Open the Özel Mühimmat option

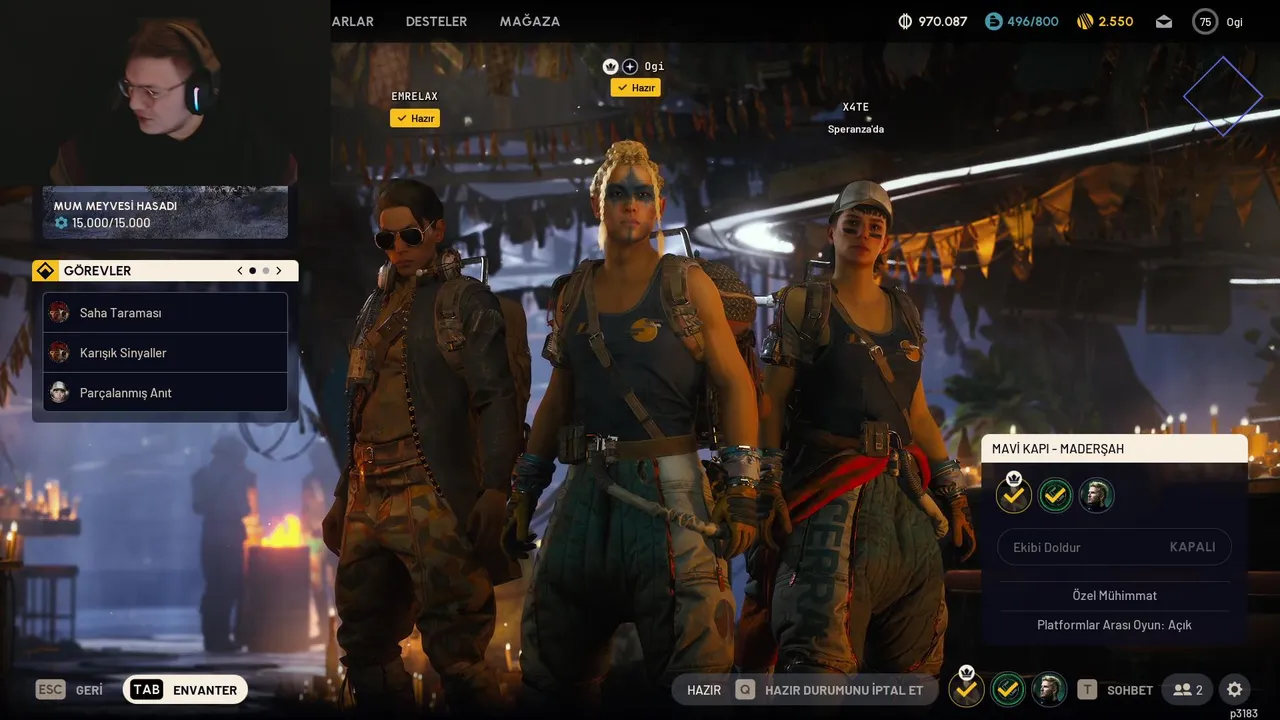pyautogui.click(x=1114, y=596)
